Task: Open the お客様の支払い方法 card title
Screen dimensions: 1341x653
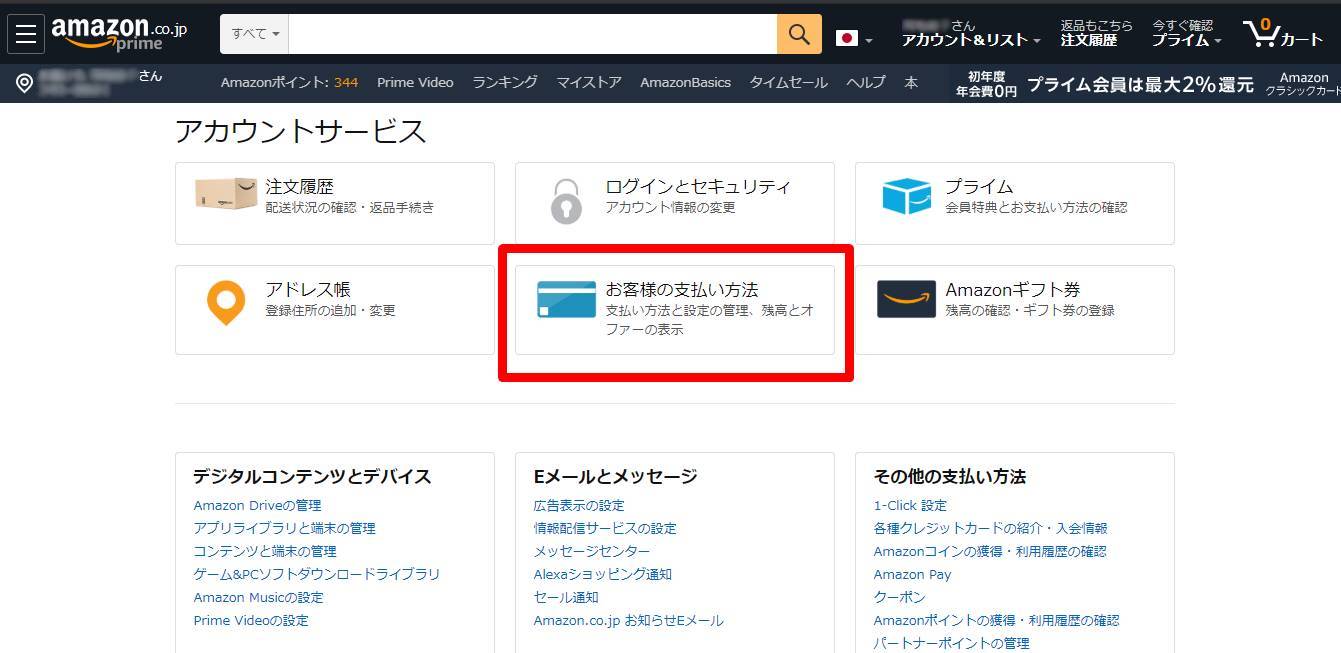Action: [x=681, y=290]
